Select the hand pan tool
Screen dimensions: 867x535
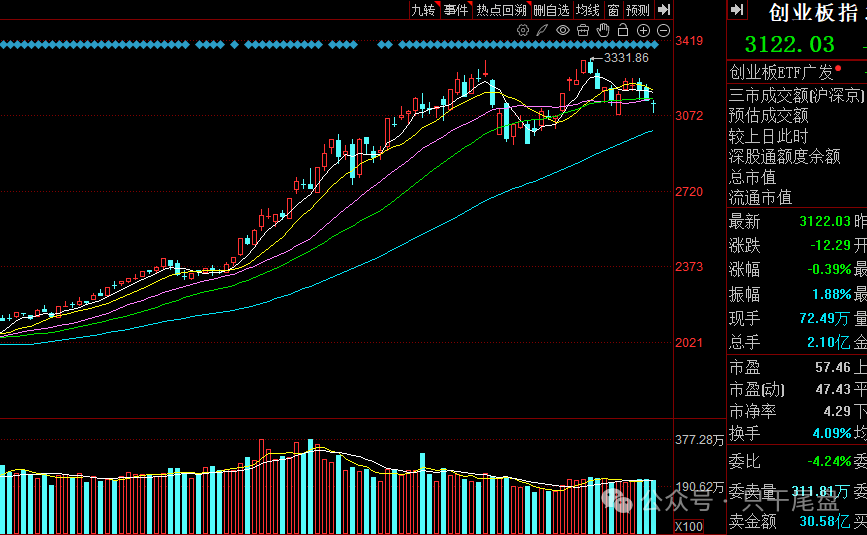coord(603,30)
